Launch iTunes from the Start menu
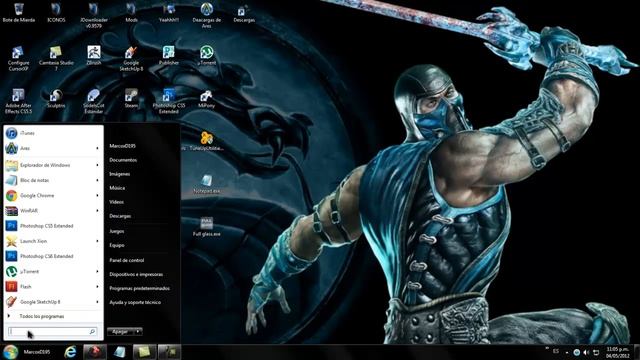 point(53,133)
